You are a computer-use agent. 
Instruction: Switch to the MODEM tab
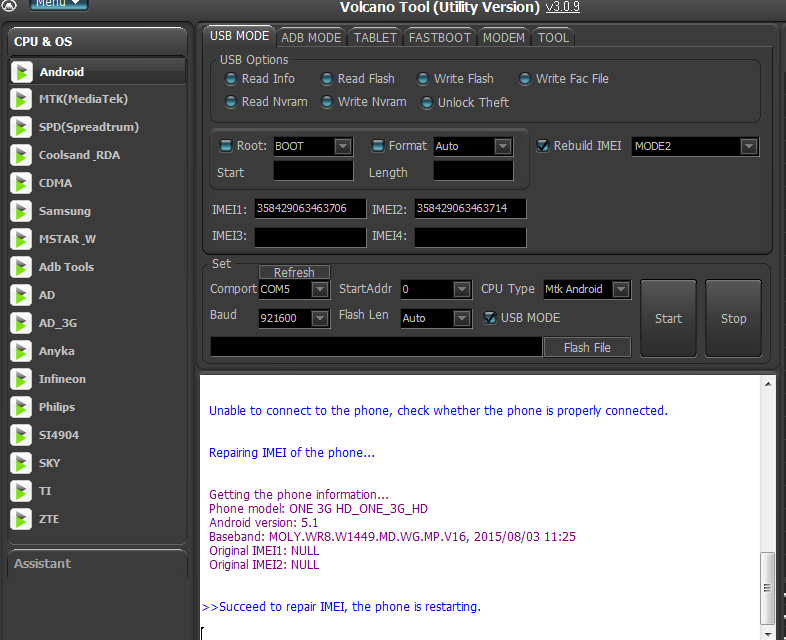pos(504,38)
